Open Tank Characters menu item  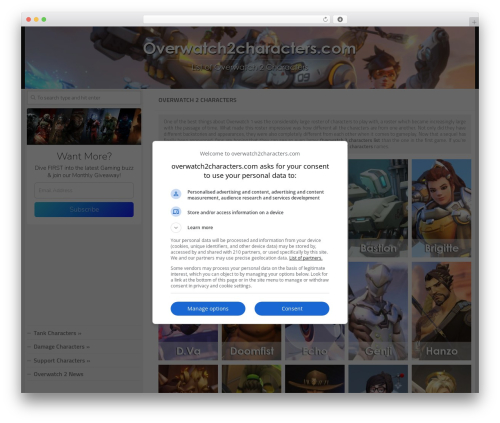point(57,333)
